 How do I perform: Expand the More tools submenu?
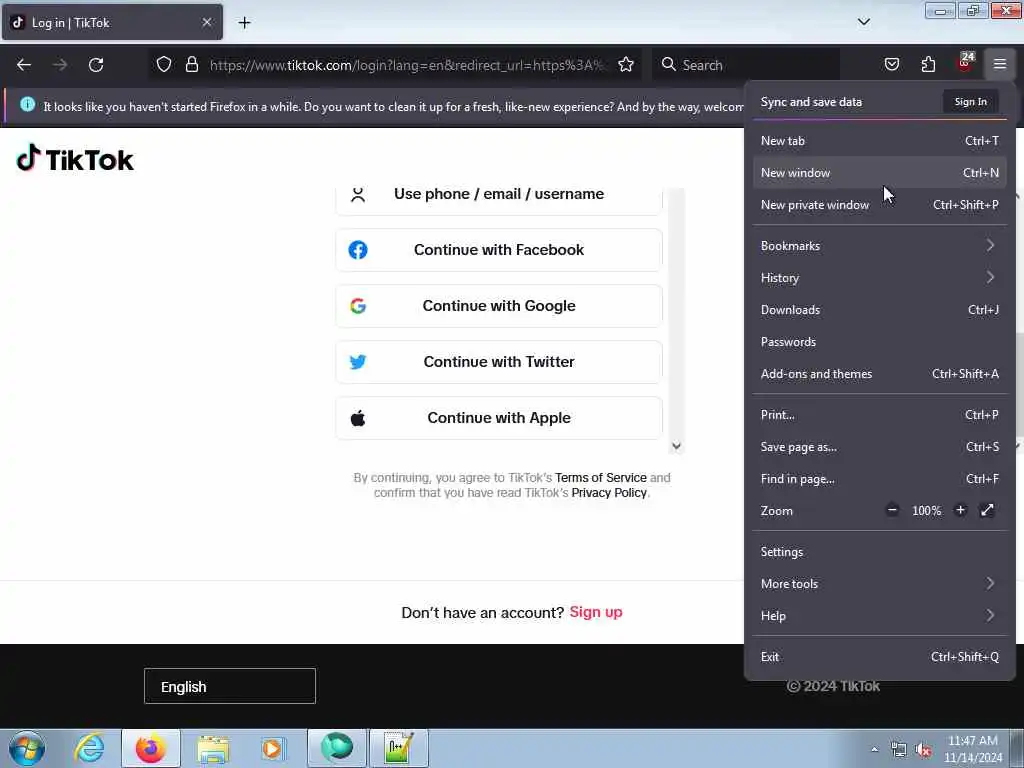[x=880, y=584]
